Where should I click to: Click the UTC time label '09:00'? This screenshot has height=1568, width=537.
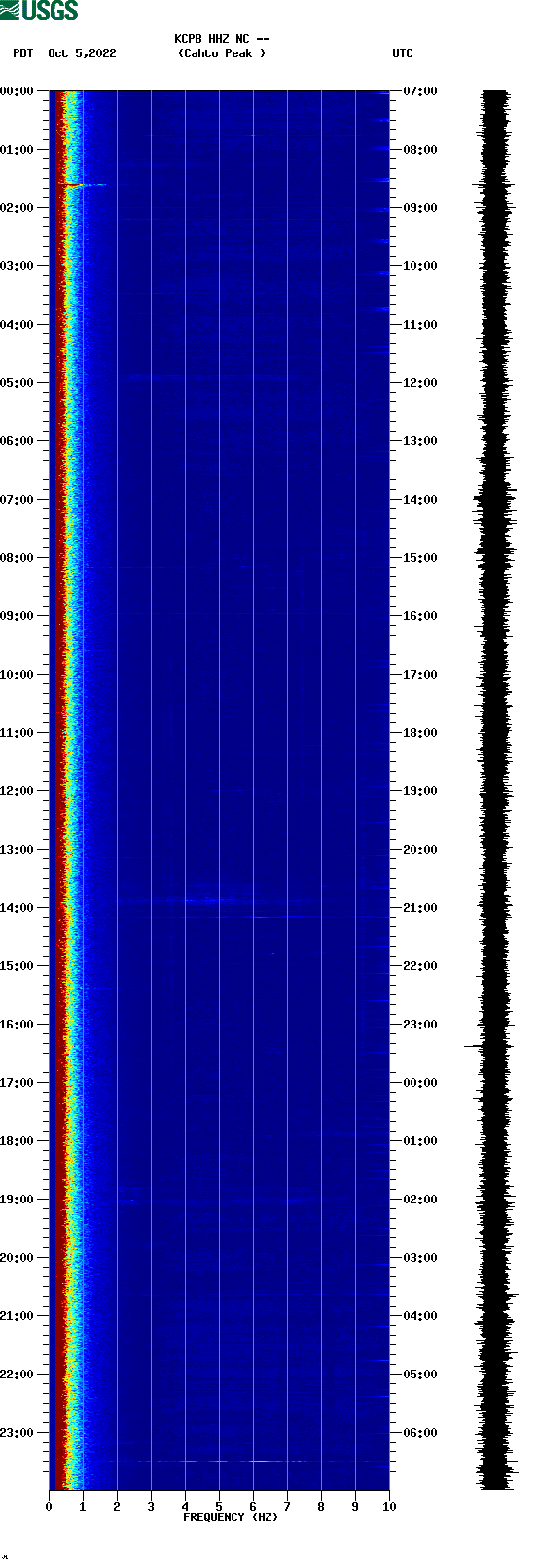(x=420, y=208)
